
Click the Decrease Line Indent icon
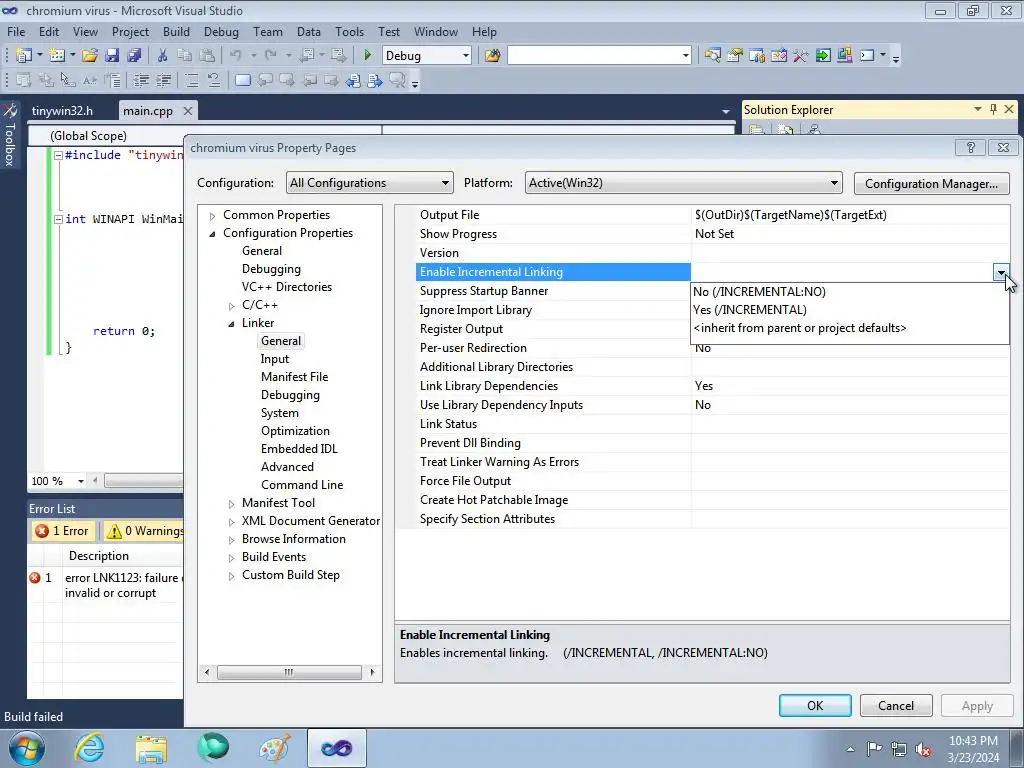pyautogui.click(x=141, y=80)
